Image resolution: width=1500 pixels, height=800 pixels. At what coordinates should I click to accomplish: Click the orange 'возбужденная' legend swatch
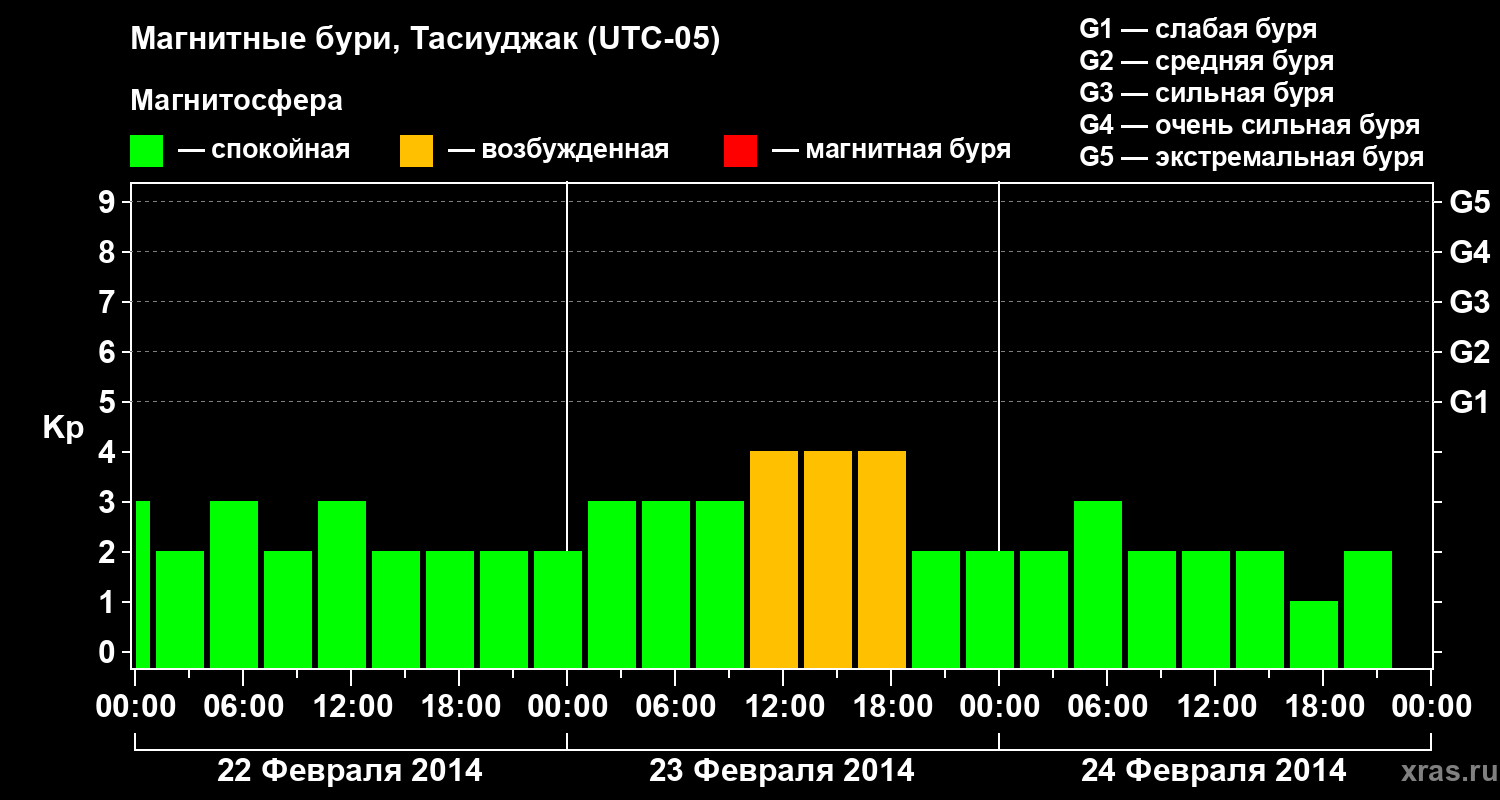(416, 151)
